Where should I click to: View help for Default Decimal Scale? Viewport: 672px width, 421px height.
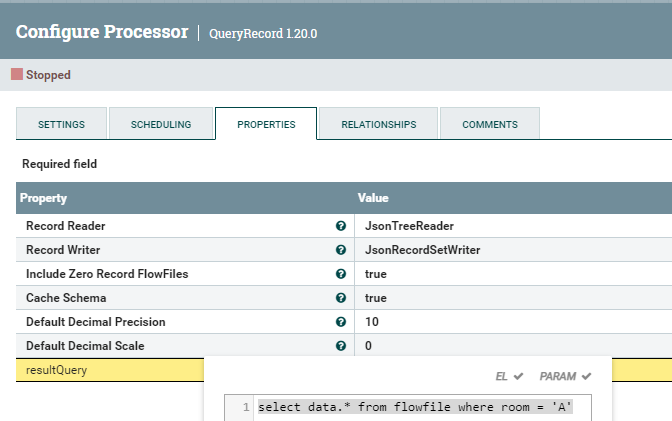[341, 346]
